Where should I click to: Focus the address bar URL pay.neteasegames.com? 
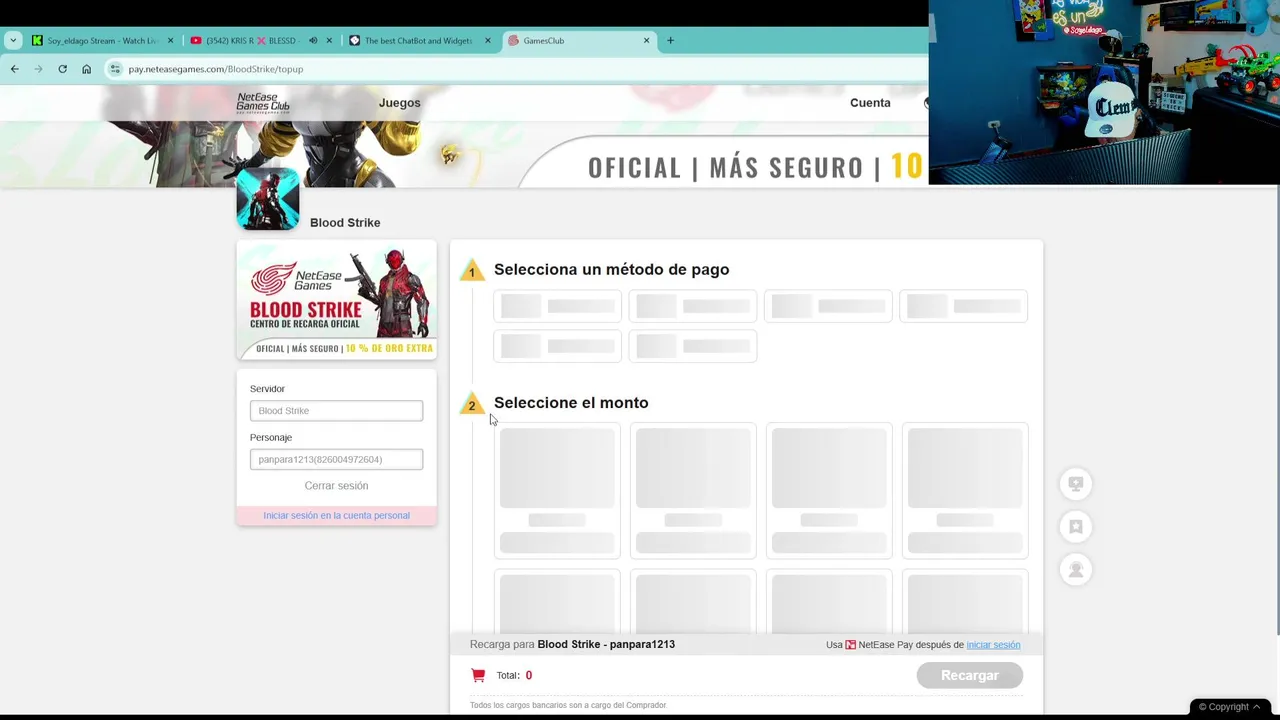216,69
